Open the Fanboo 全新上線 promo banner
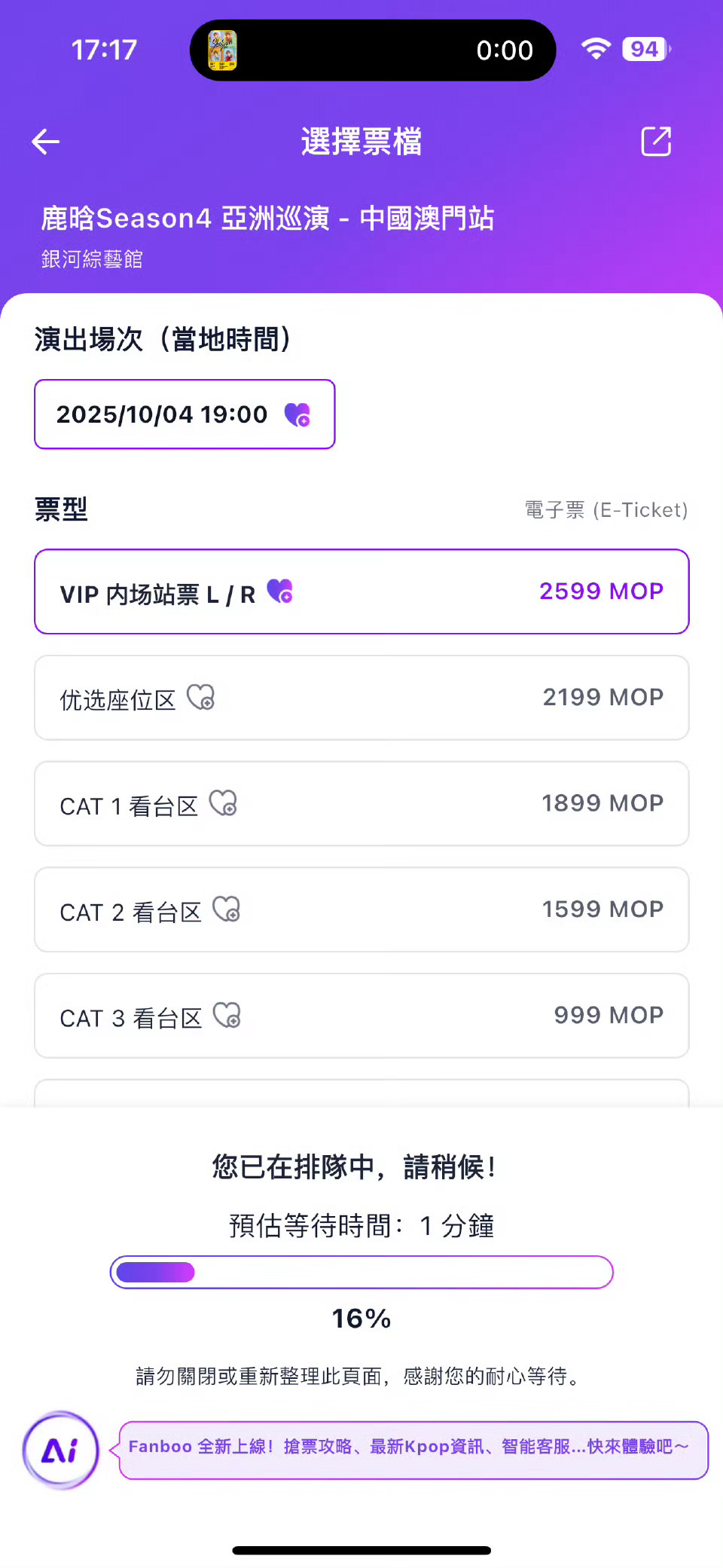 pyautogui.click(x=413, y=1450)
